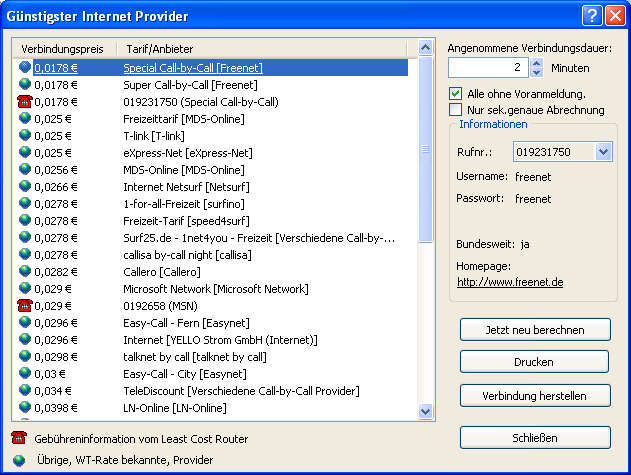Click the Schließen button
631x475 pixels.
(535, 438)
